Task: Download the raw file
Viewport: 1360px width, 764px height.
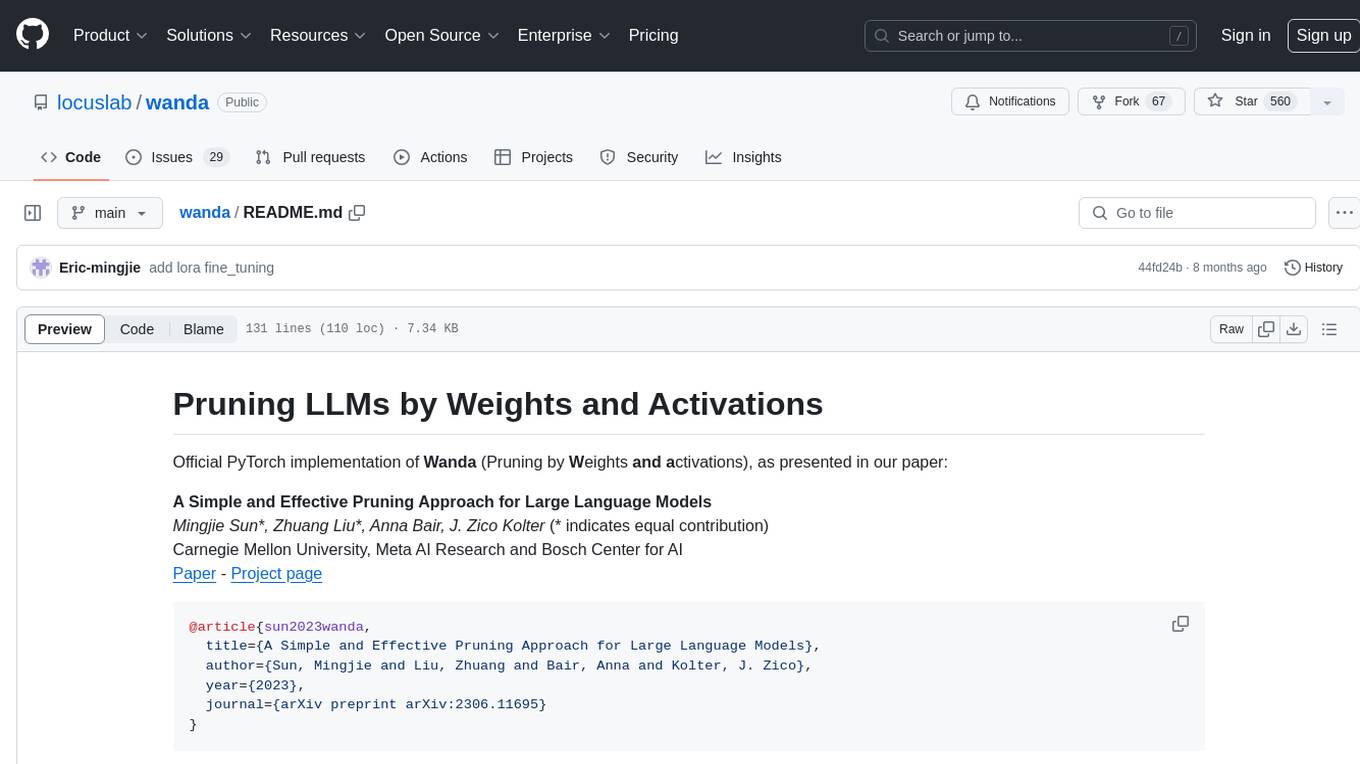Action: 1293,329
